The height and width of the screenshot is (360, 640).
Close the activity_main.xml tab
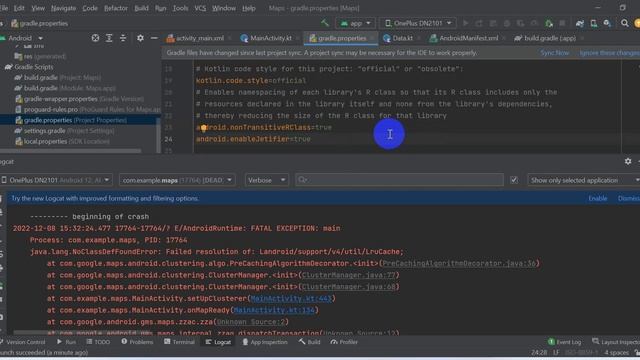click(x=230, y=38)
